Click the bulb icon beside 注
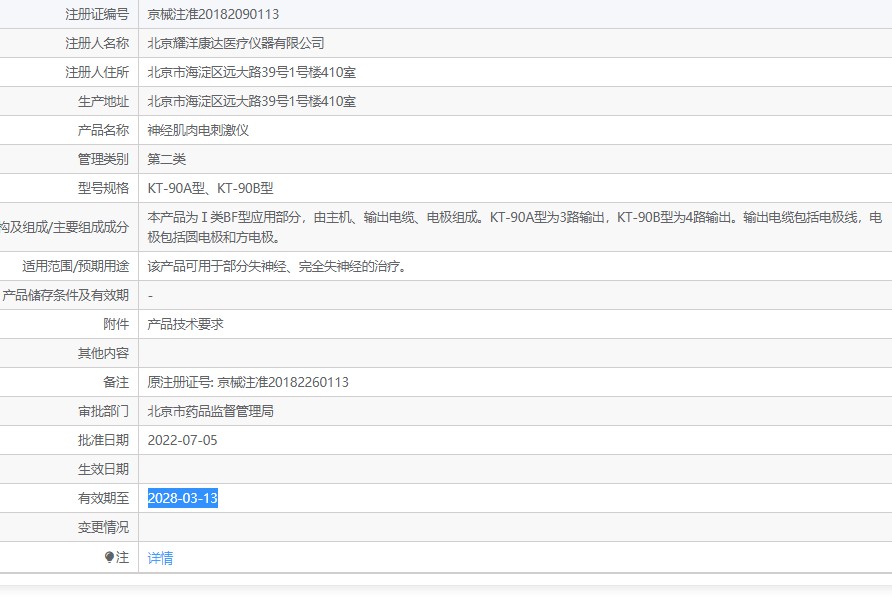Image resolution: width=892 pixels, height=597 pixels. [109, 557]
